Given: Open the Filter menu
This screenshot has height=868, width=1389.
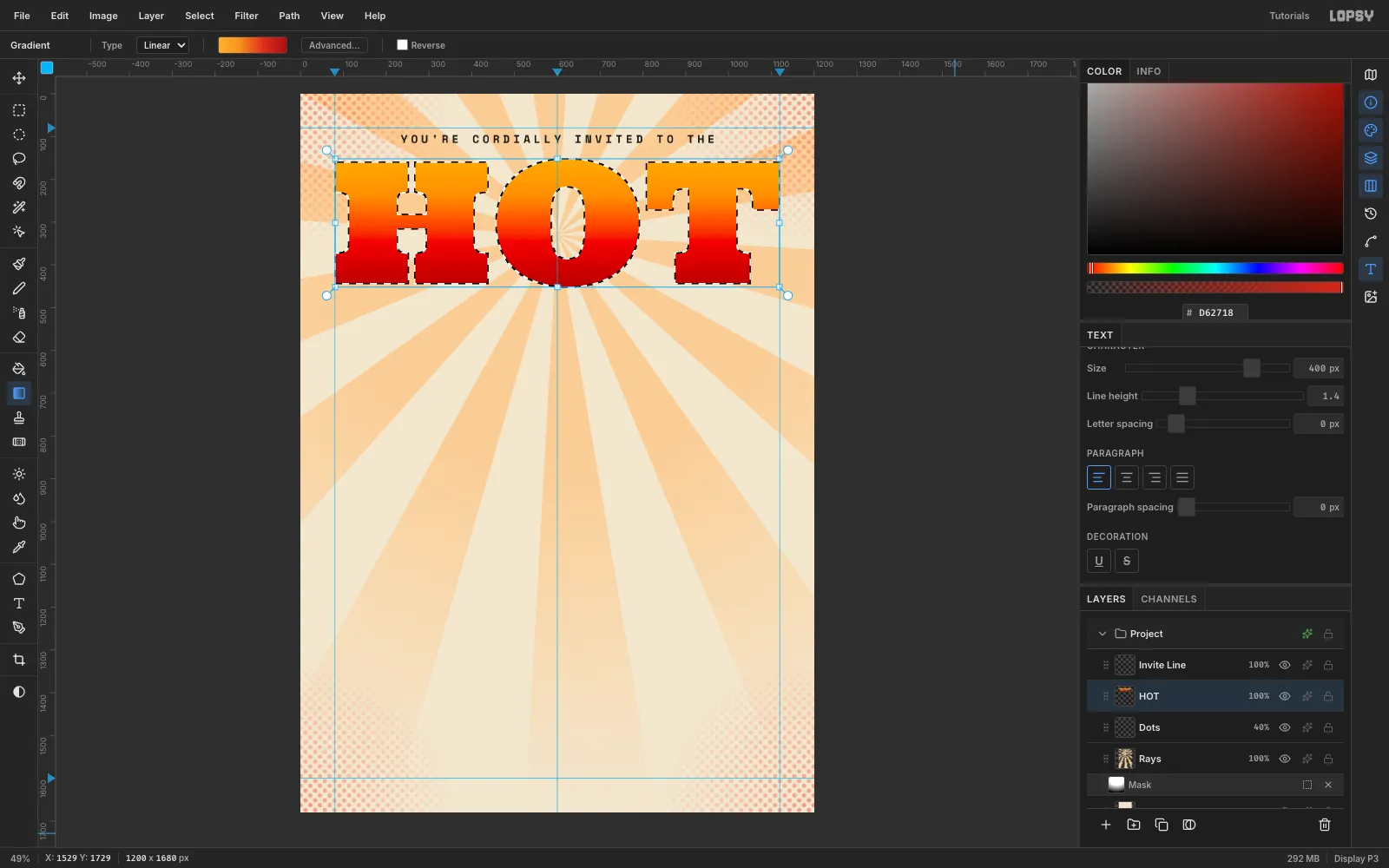Looking at the screenshot, I should (x=247, y=16).
